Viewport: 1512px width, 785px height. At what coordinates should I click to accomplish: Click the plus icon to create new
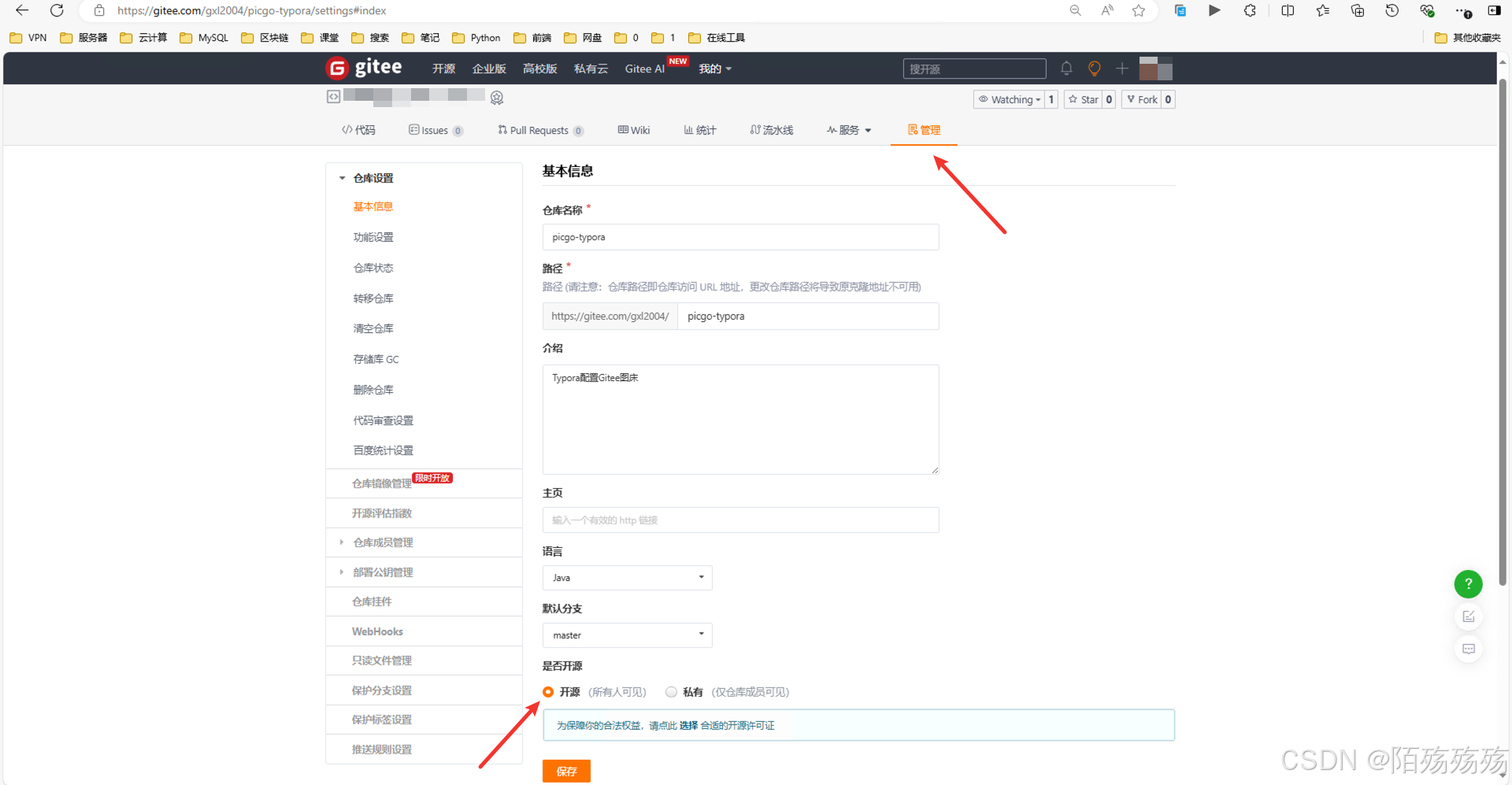pyautogui.click(x=1122, y=69)
